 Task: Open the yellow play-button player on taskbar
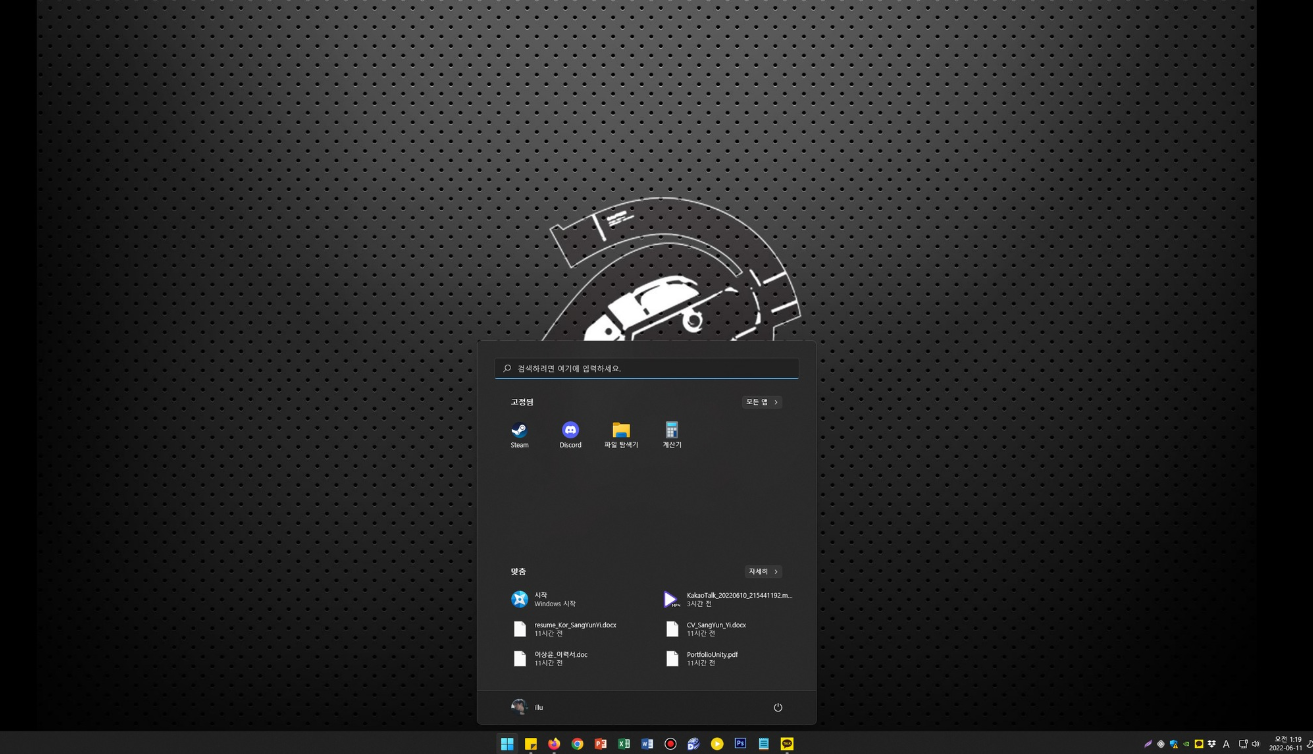coord(717,744)
